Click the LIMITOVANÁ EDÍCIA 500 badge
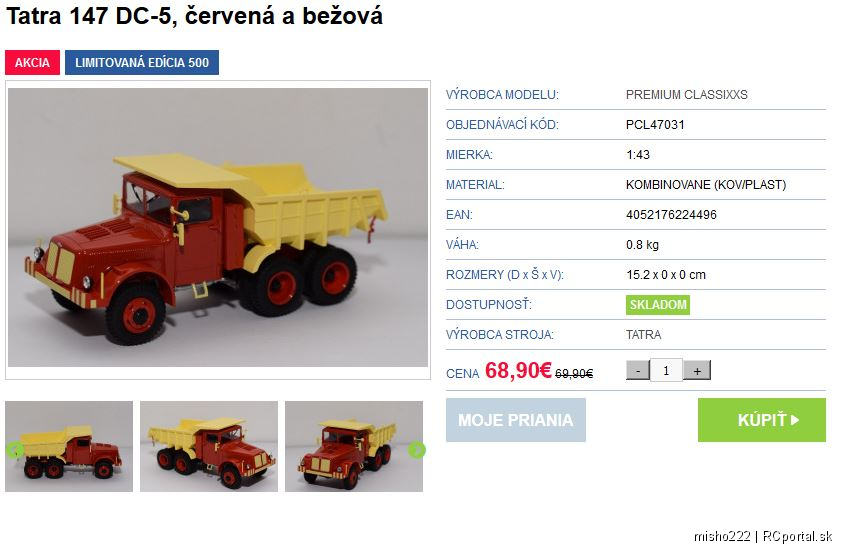 click(x=142, y=62)
